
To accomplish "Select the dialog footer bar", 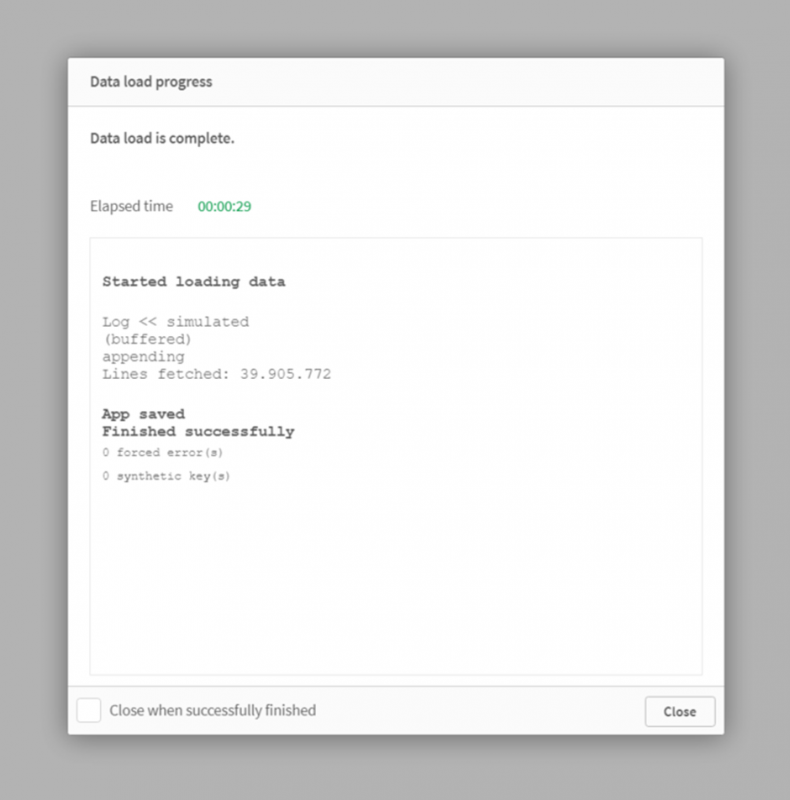I will (400, 711).
